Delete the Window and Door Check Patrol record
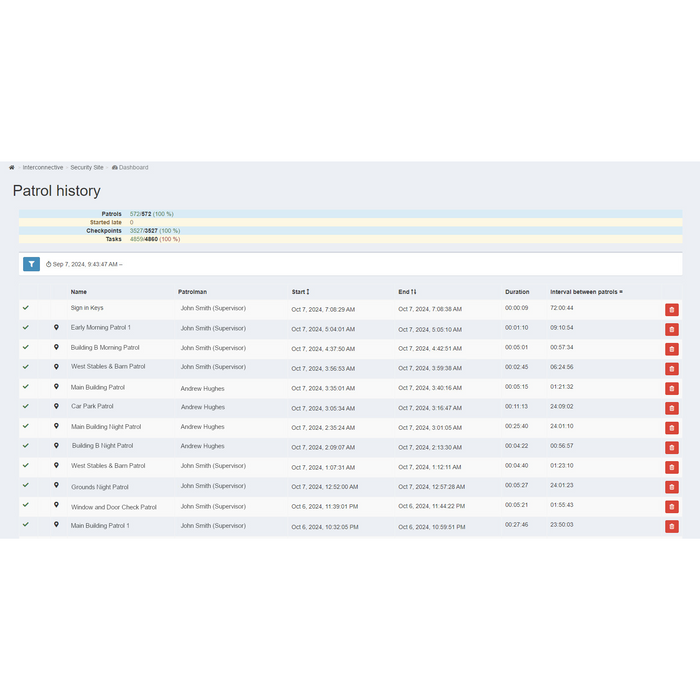Screen dimensions: 700x700 click(x=672, y=507)
